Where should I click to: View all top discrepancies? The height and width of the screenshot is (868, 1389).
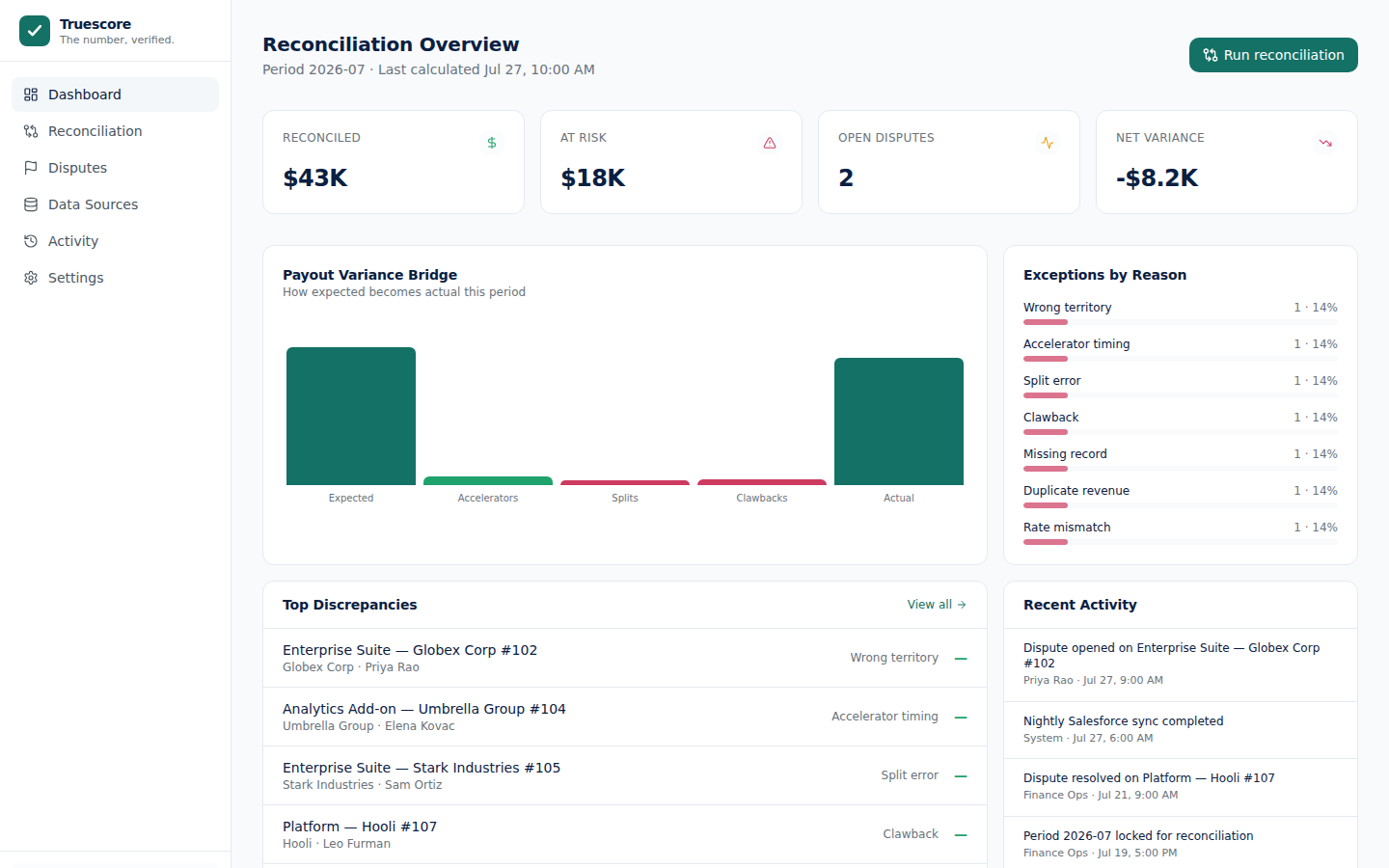[x=937, y=605]
